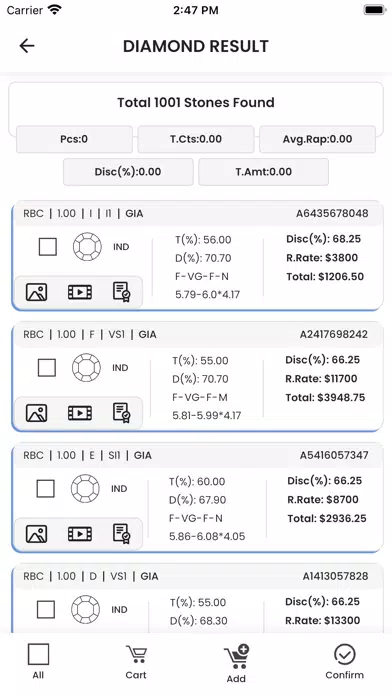Select checkbox for stone A2417698242
The image size is (392, 696).
[47, 368]
